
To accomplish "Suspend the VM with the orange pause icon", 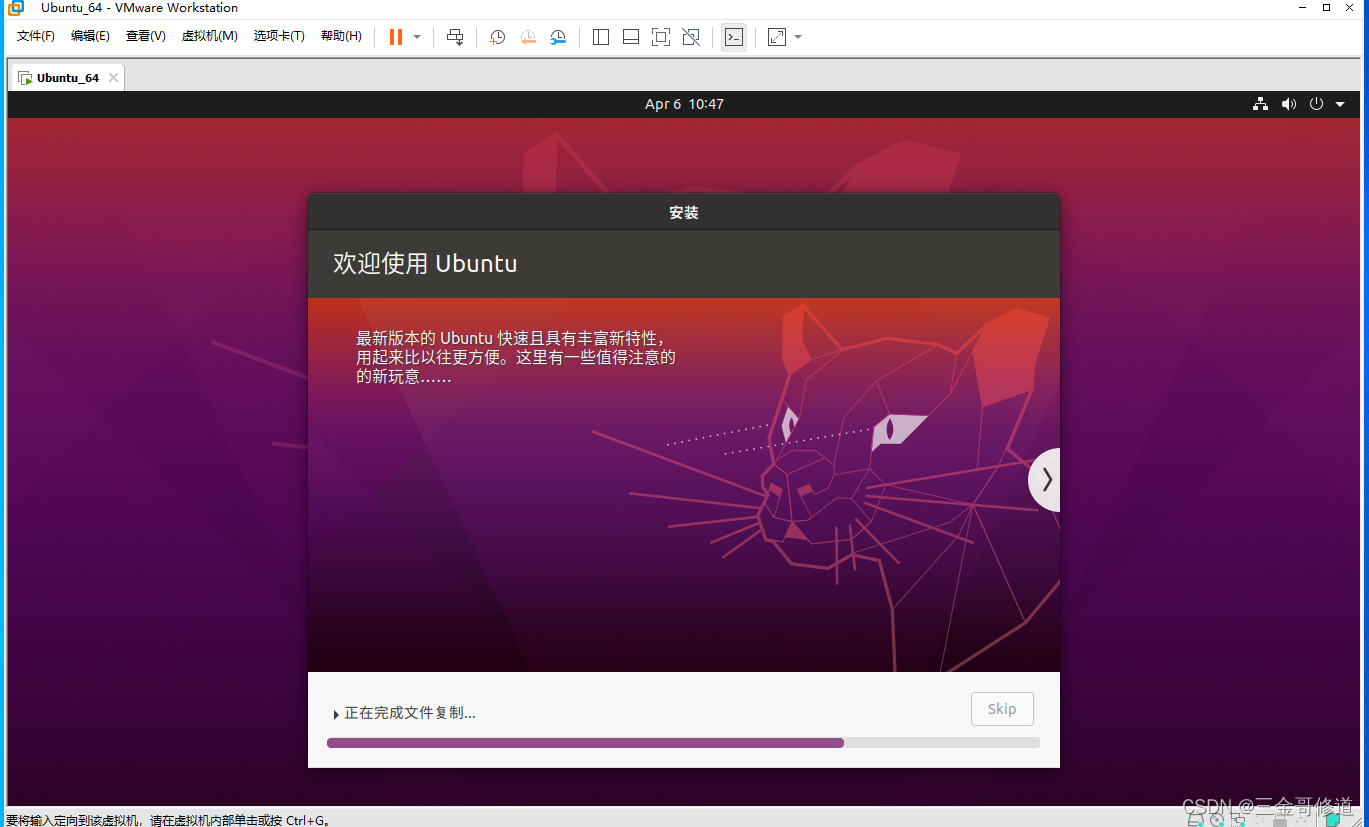I will click(x=396, y=37).
